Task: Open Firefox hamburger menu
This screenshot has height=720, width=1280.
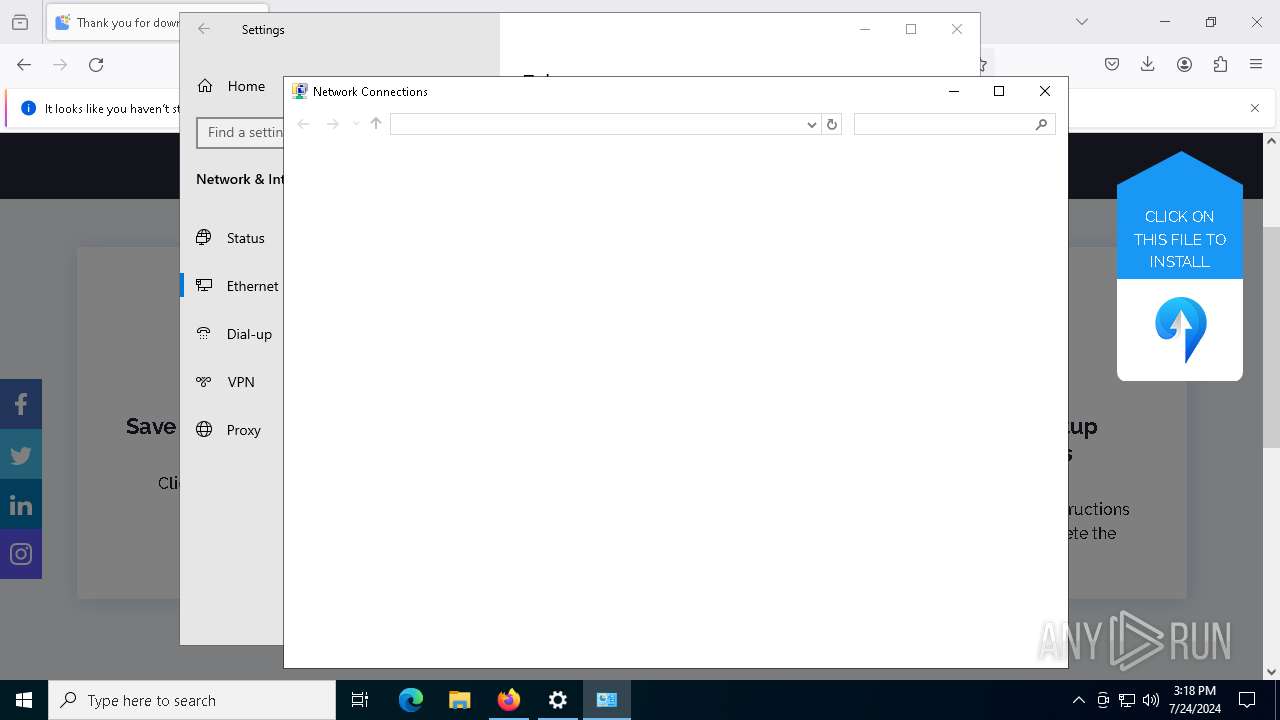Action: pyautogui.click(x=1256, y=64)
